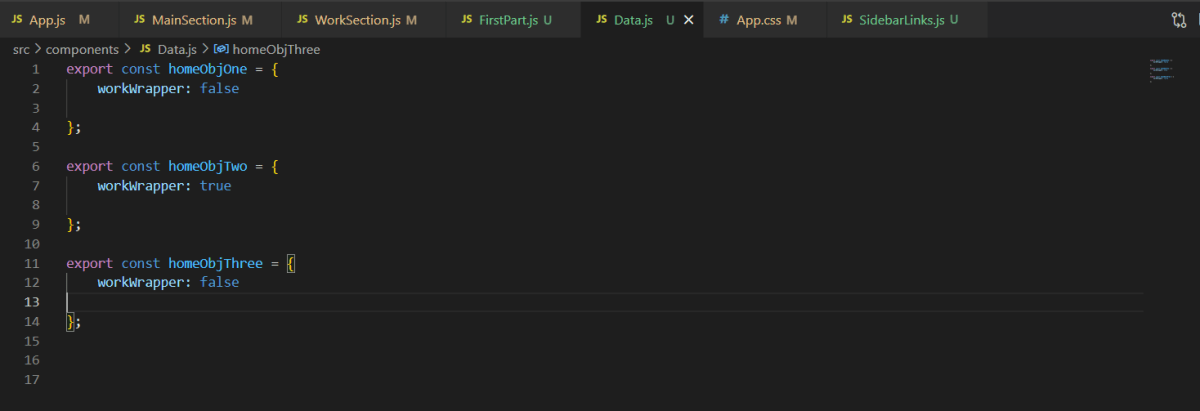1200x411 pixels.
Task: Click line number 1 in gutter
Action: pyautogui.click(x=36, y=69)
